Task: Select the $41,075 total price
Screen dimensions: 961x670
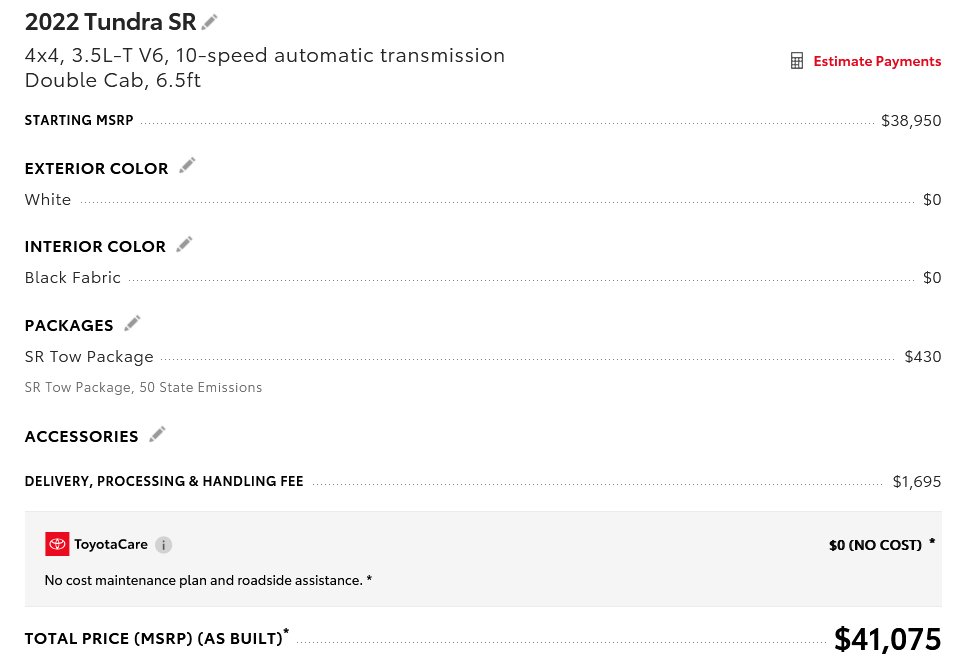Action: click(x=887, y=639)
